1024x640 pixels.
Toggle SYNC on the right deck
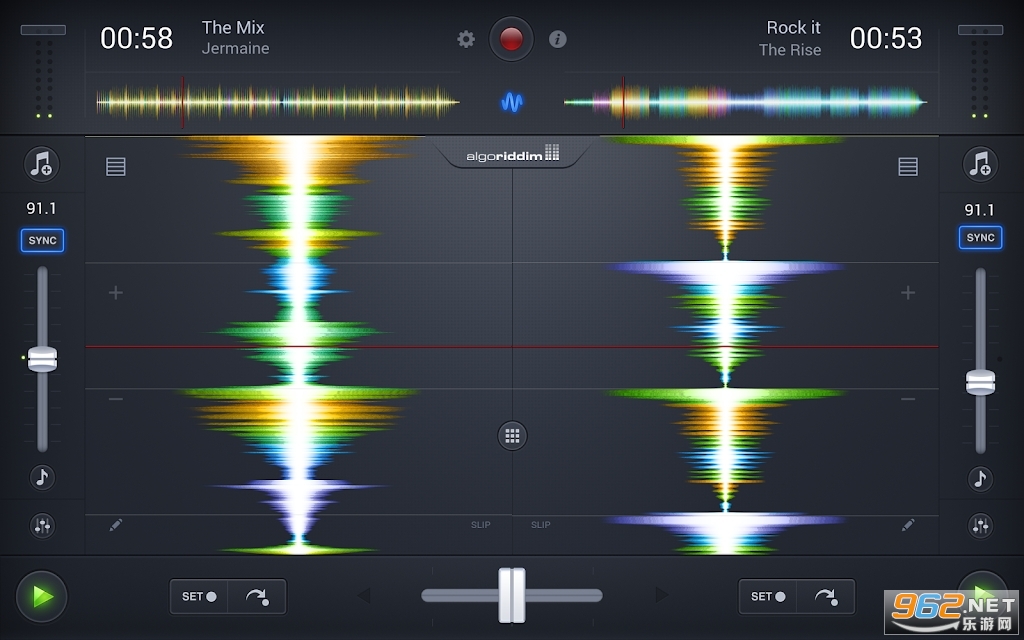(x=980, y=238)
